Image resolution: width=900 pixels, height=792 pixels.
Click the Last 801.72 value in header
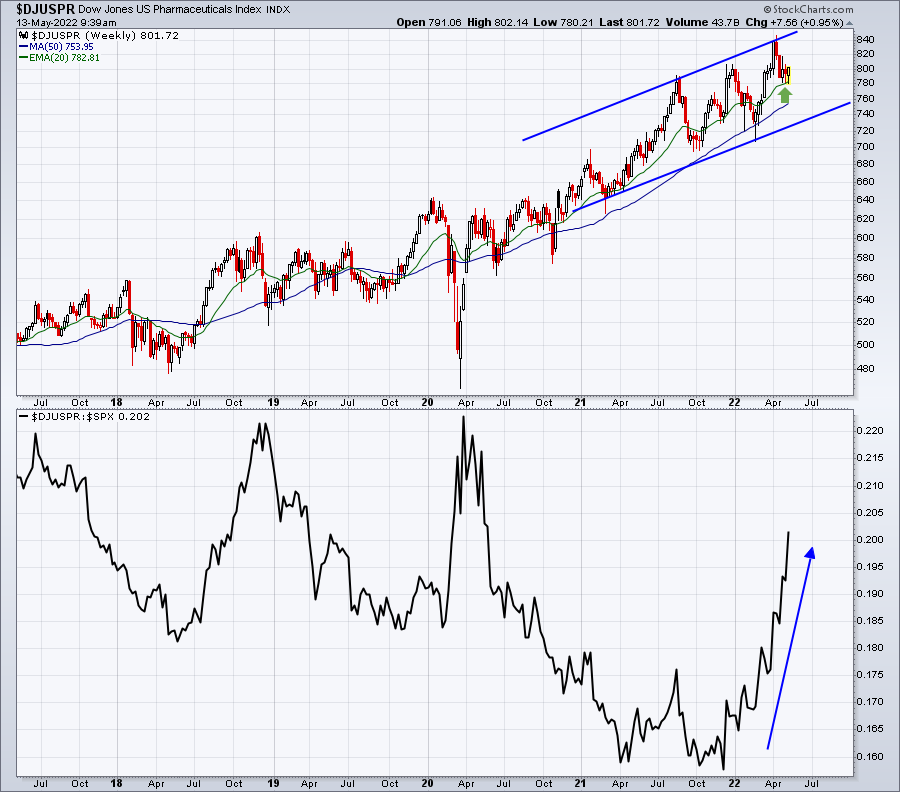(x=629, y=22)
